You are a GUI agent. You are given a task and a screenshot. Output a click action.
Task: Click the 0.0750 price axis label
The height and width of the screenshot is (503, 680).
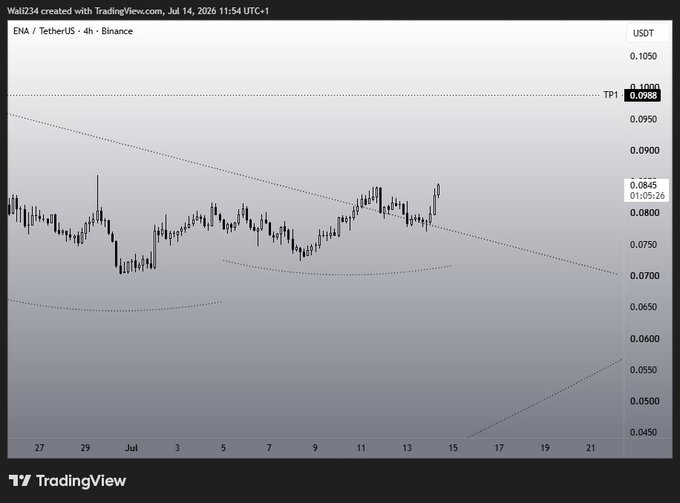tap(644, 245)
